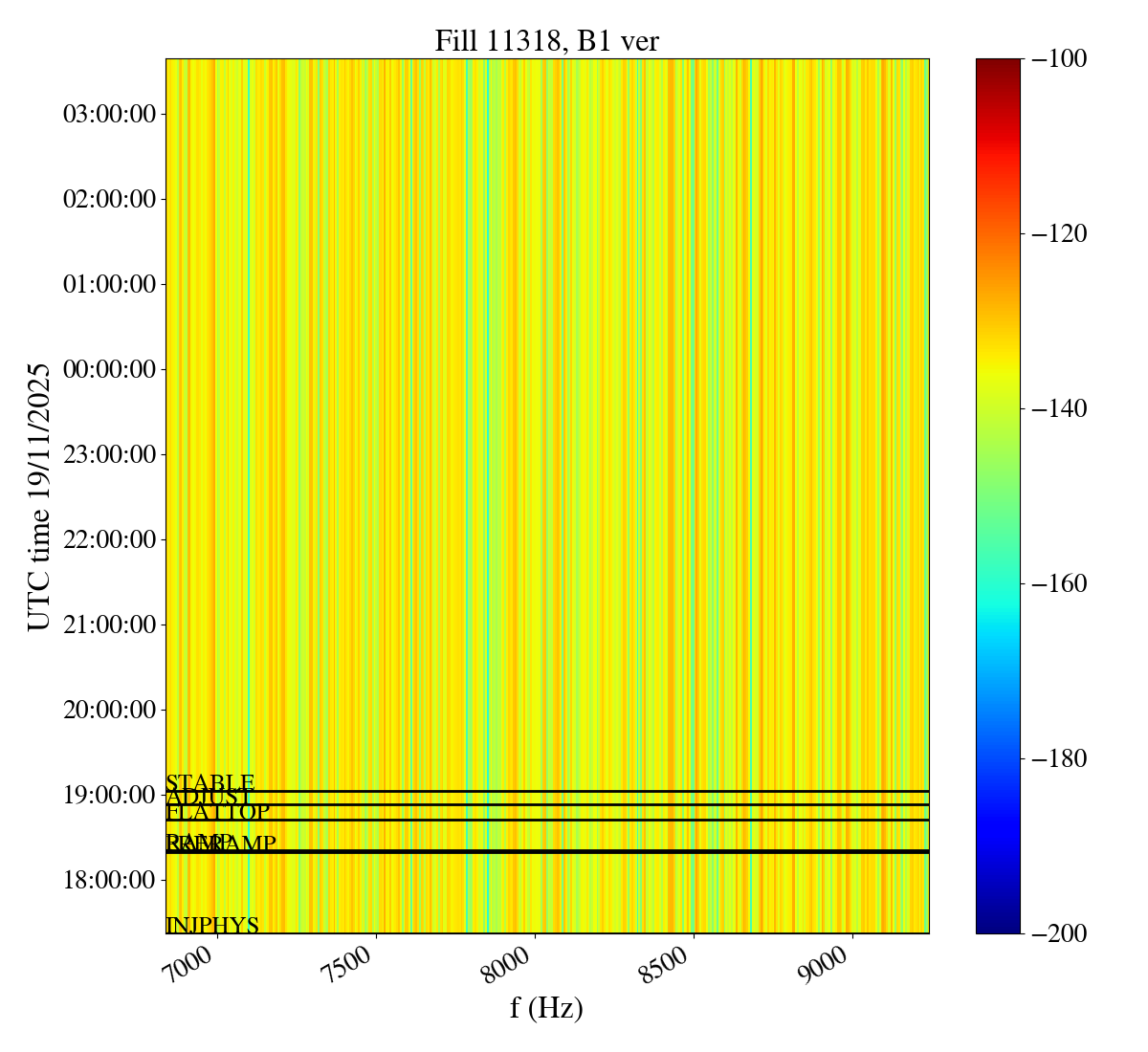Click the "UTC time 19/11/2025" y-axis label

click(x=39, y=496)
